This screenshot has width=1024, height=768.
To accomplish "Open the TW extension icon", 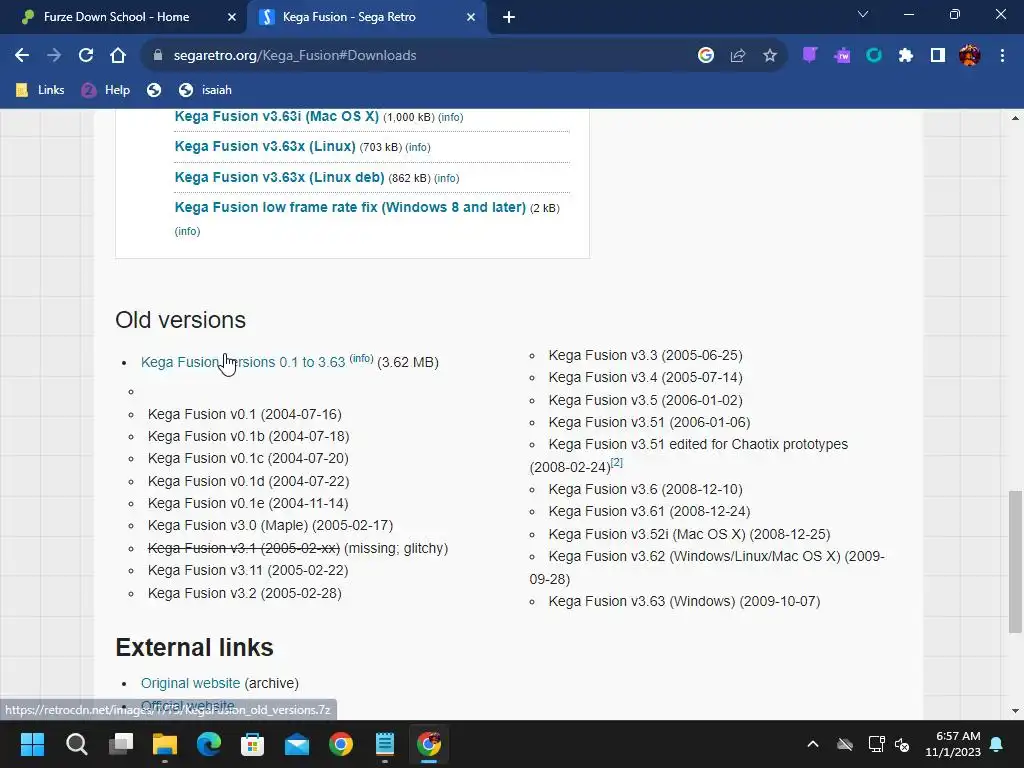I will 842,56.
